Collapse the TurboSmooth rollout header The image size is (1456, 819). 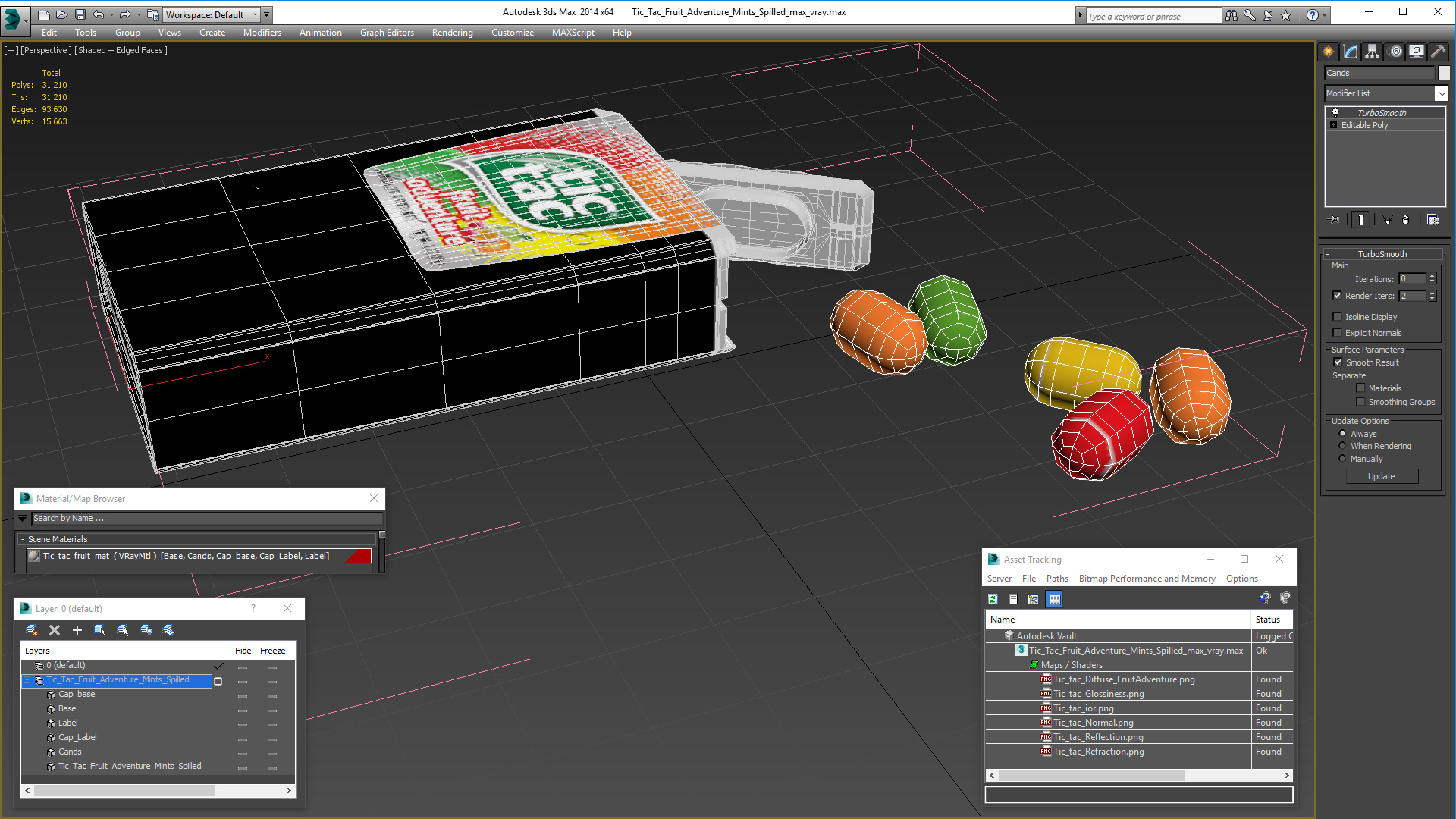point(1382,254)
